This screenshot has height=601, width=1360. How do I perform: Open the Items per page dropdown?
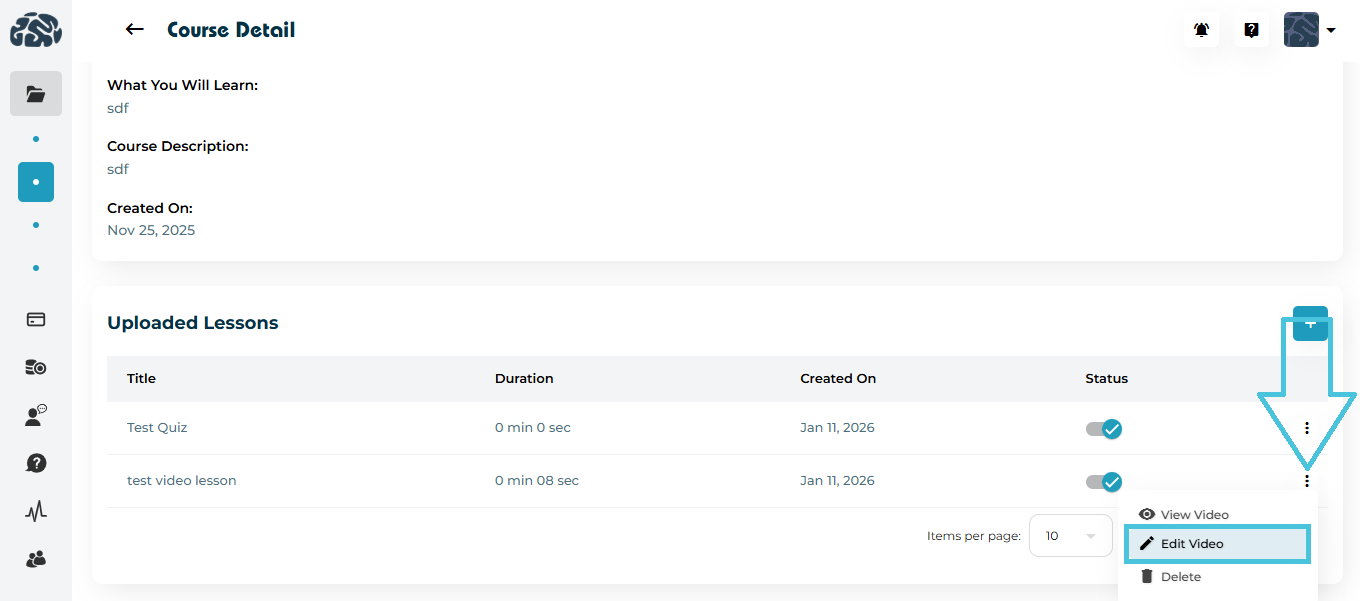click(1071, 536)
